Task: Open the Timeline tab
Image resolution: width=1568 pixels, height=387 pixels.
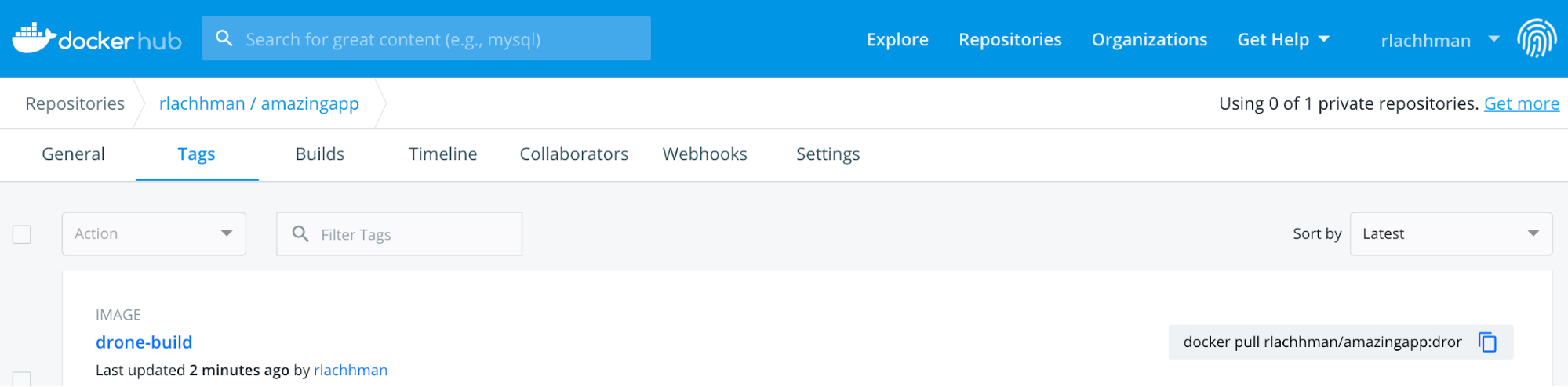Action: coord(442,154)
